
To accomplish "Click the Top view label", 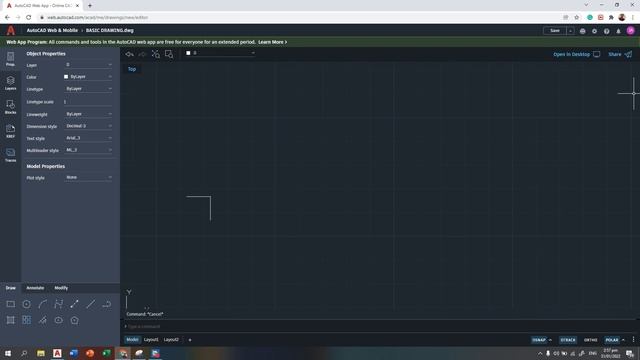I will (132, 69).
